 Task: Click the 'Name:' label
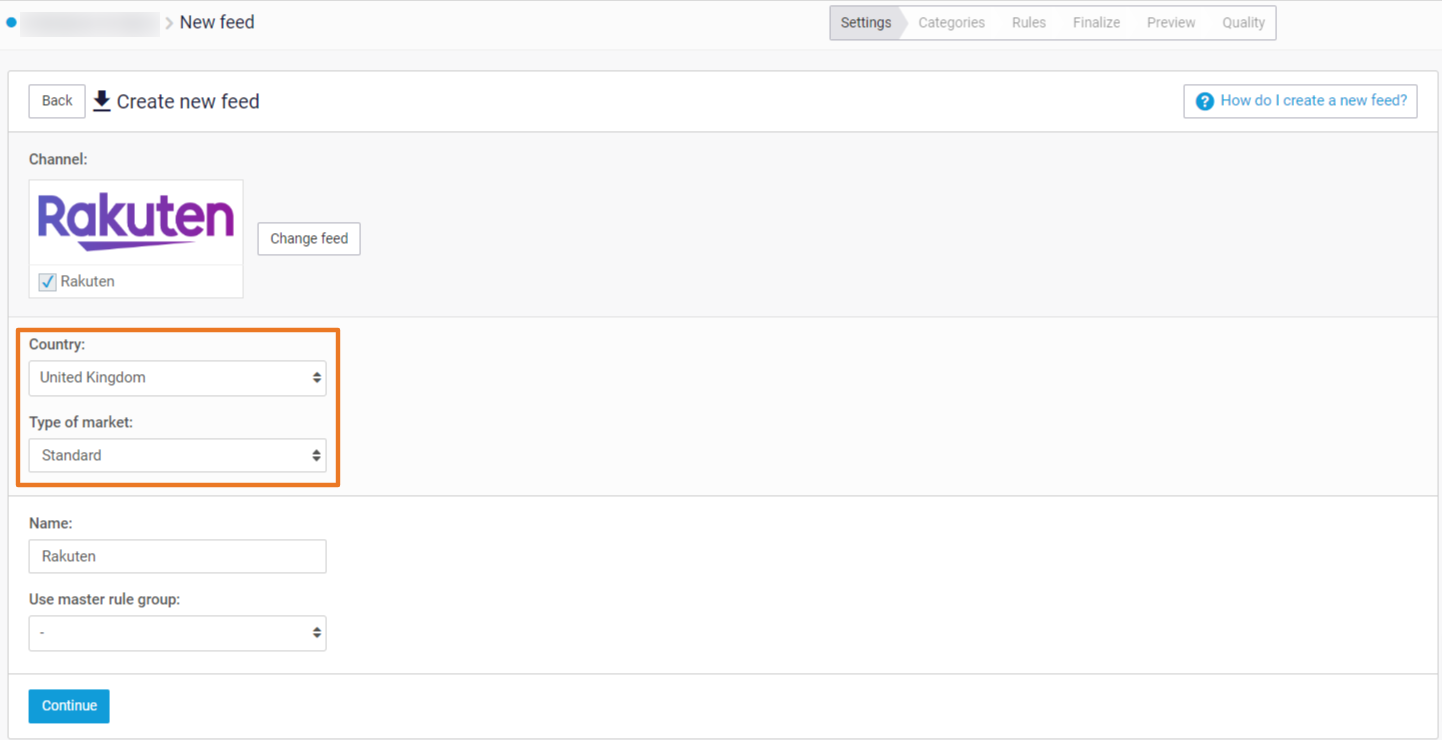(x=51, y=523)
